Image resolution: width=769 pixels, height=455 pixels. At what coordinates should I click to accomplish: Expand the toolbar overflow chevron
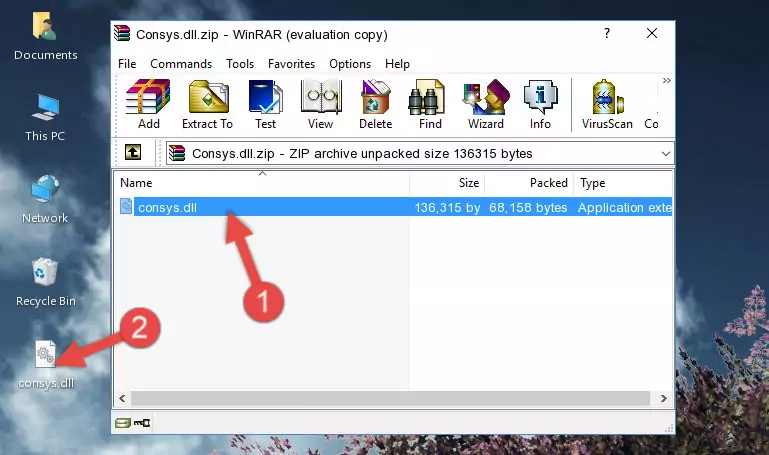click(666, 81)
